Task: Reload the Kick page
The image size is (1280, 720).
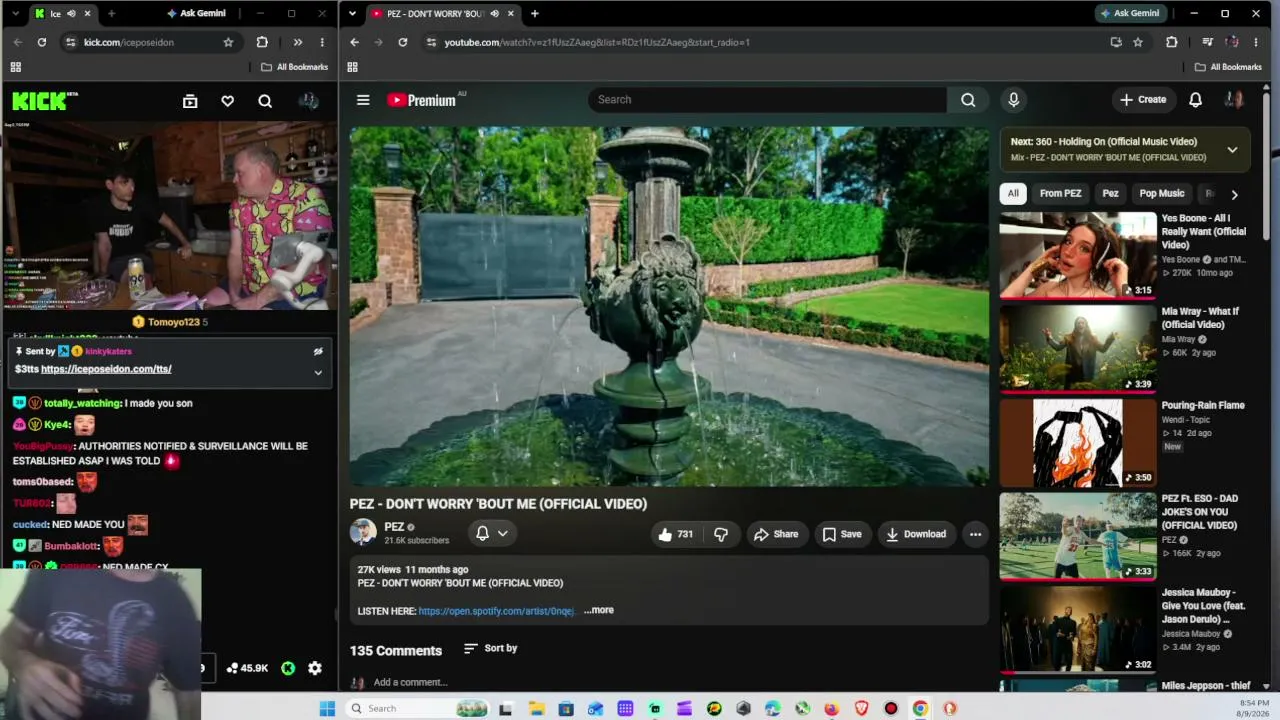Action: [42, 42]
